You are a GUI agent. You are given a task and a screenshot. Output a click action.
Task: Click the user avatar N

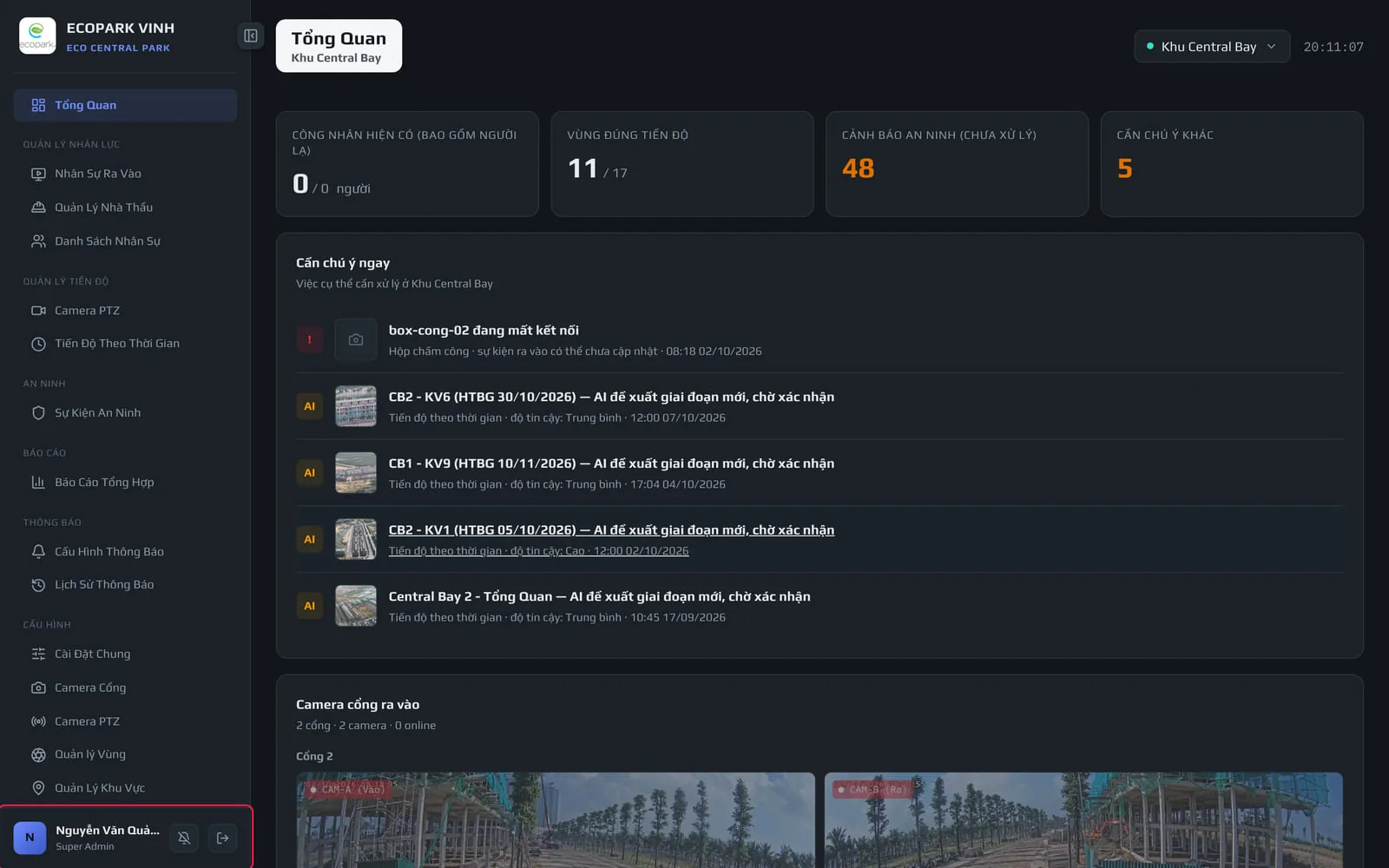point(30,838)
